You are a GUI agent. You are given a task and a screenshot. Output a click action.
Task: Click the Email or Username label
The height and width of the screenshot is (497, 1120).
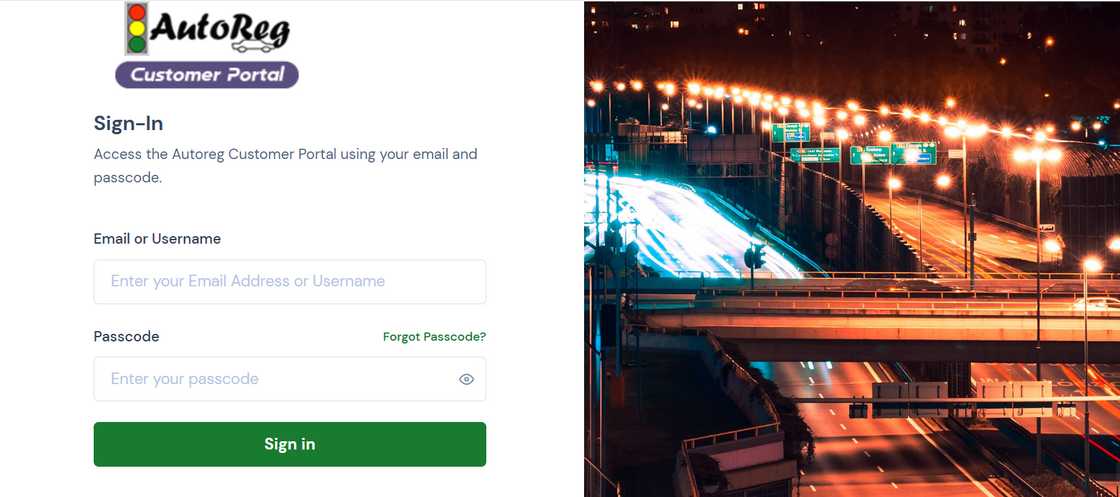coord(157,239)
